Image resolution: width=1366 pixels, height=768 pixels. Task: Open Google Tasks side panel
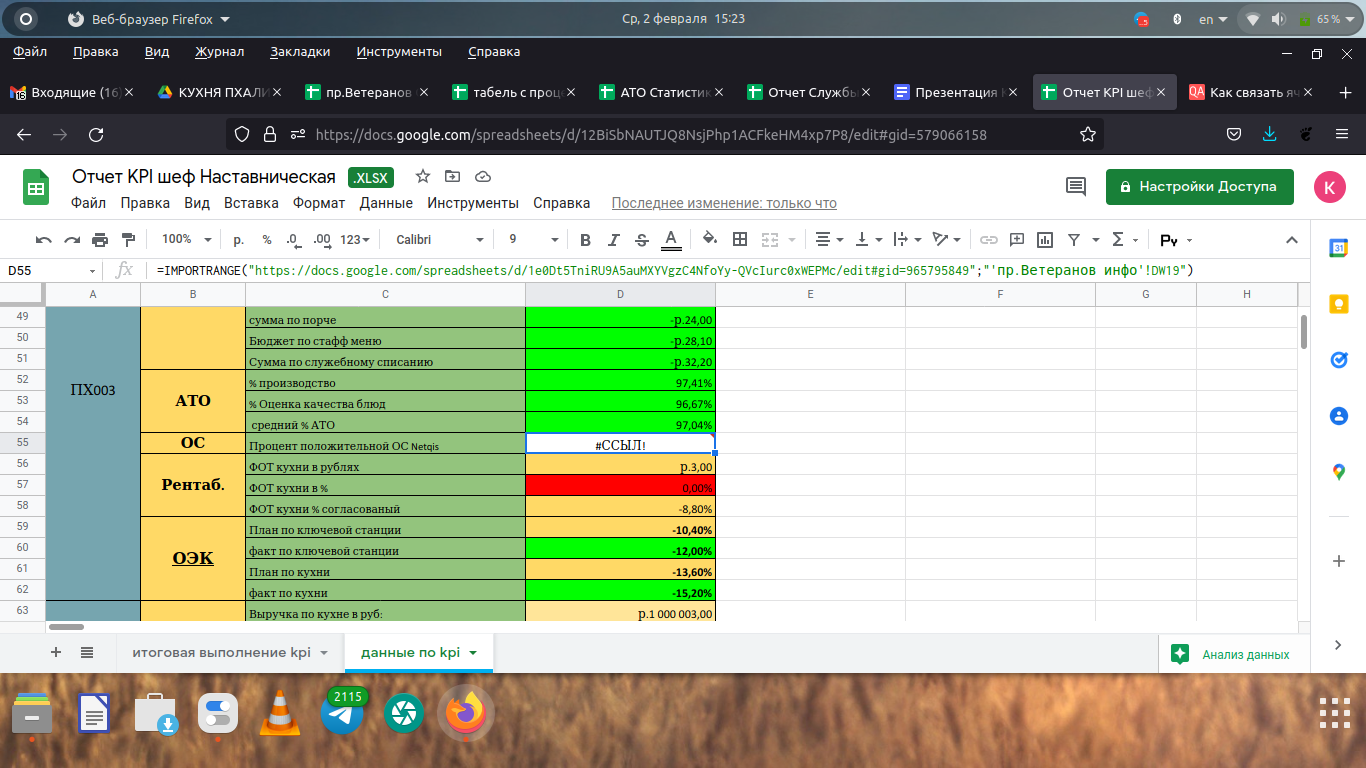[x=1338, y=360]
